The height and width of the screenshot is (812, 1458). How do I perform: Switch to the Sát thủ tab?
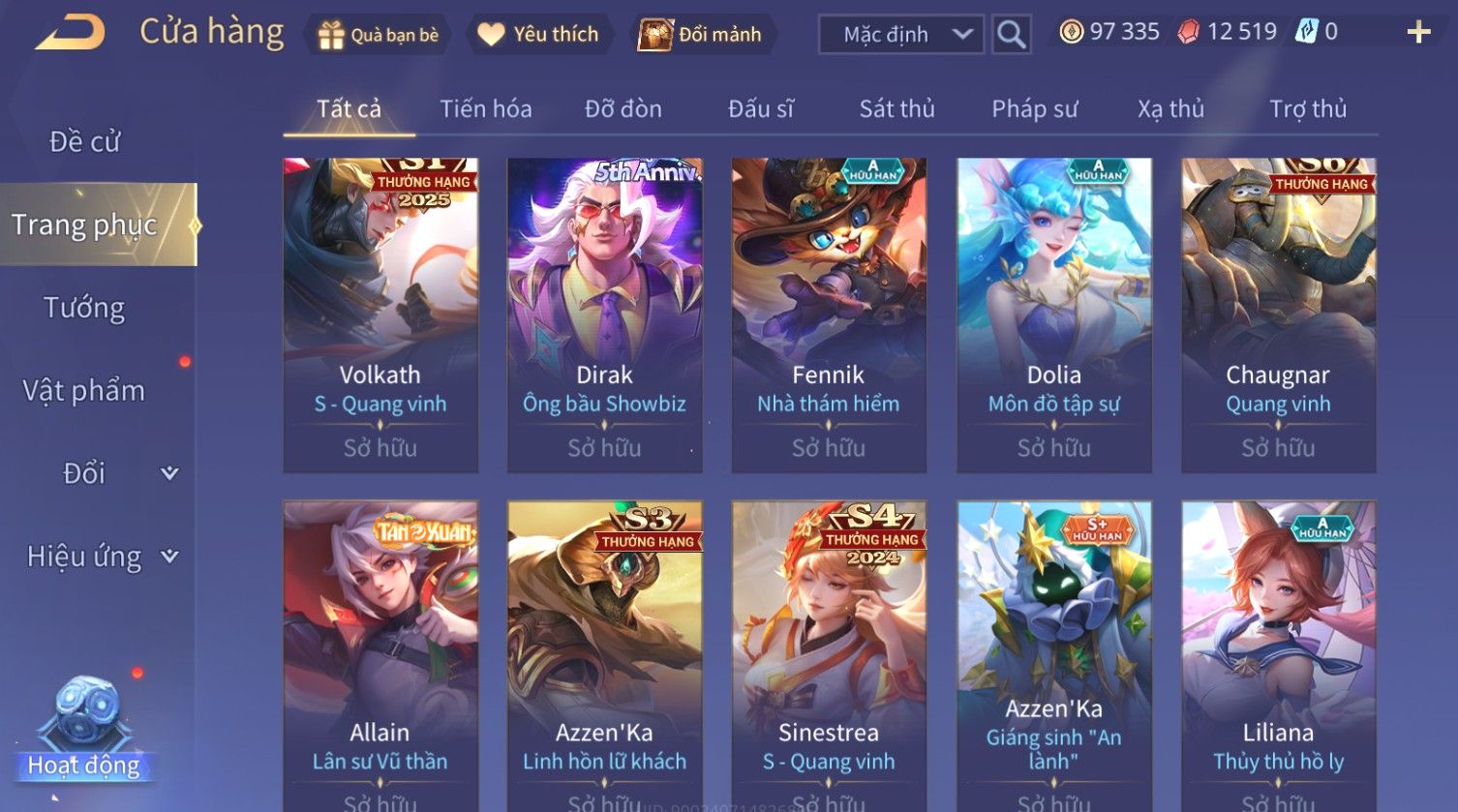[x=896, y=108]
